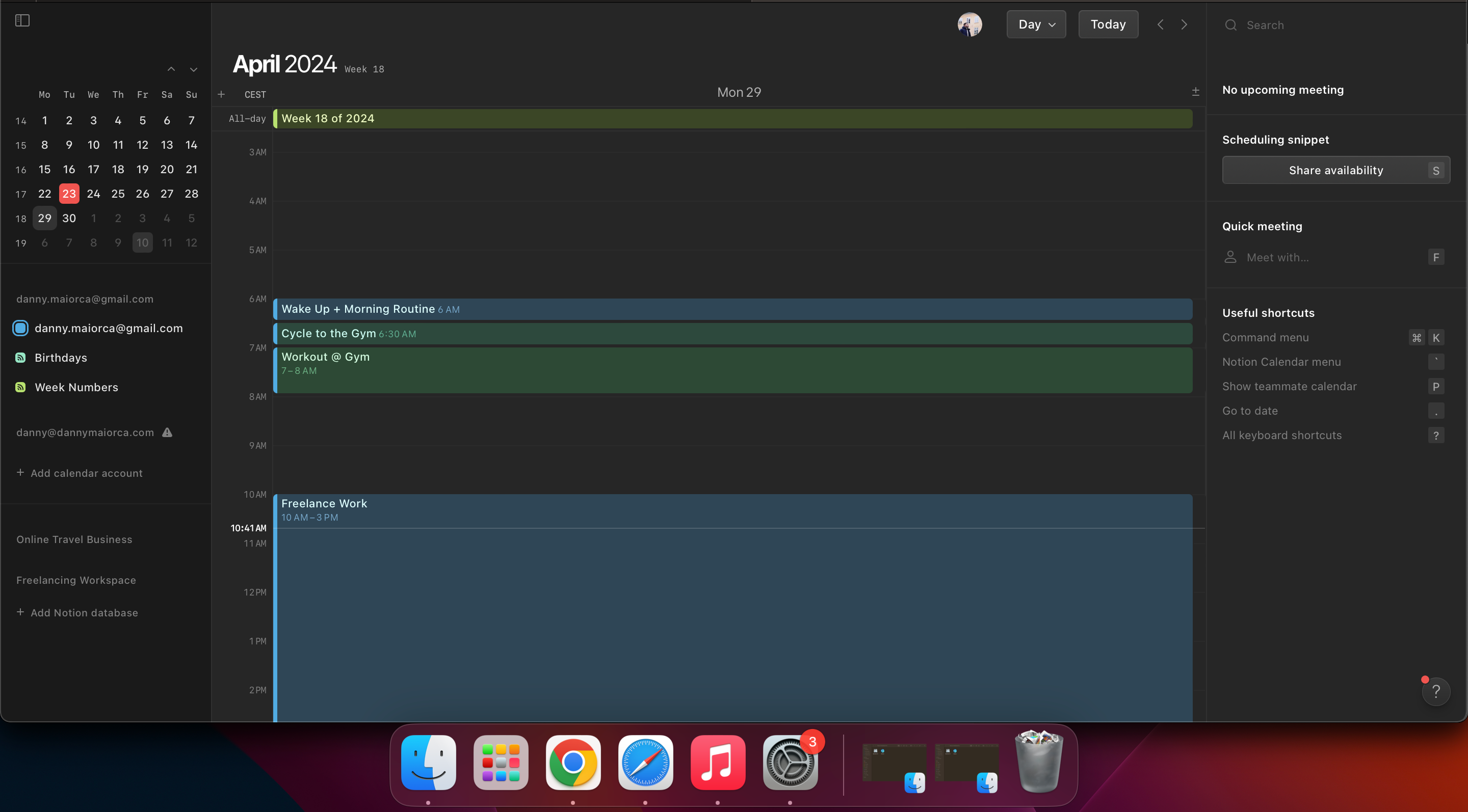This screenshot has height=812, width=1468.
Task: Open search with the magnifier icon
Action: [1231, 25]
